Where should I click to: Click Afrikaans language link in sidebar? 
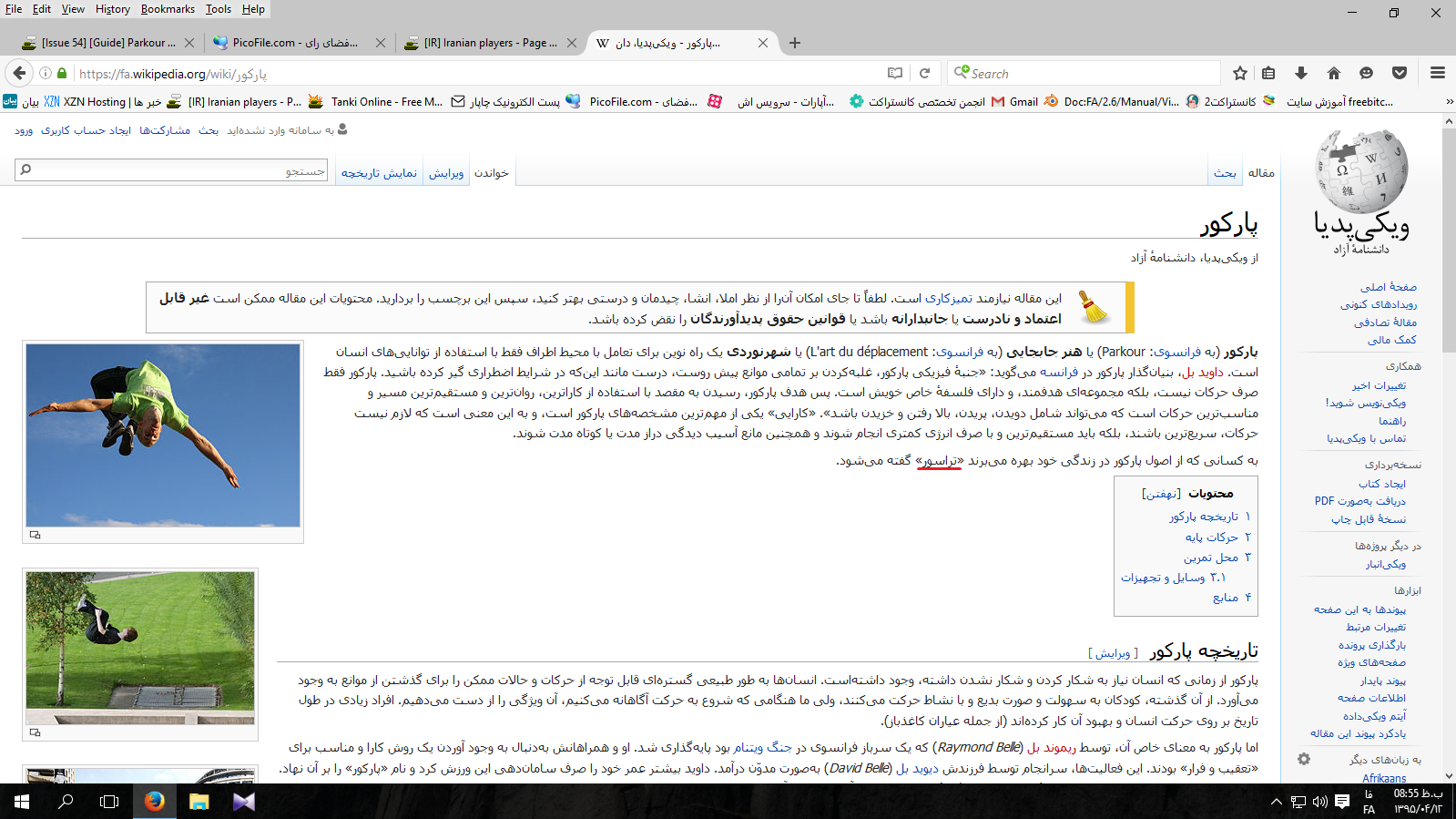tap(1384, 778)
